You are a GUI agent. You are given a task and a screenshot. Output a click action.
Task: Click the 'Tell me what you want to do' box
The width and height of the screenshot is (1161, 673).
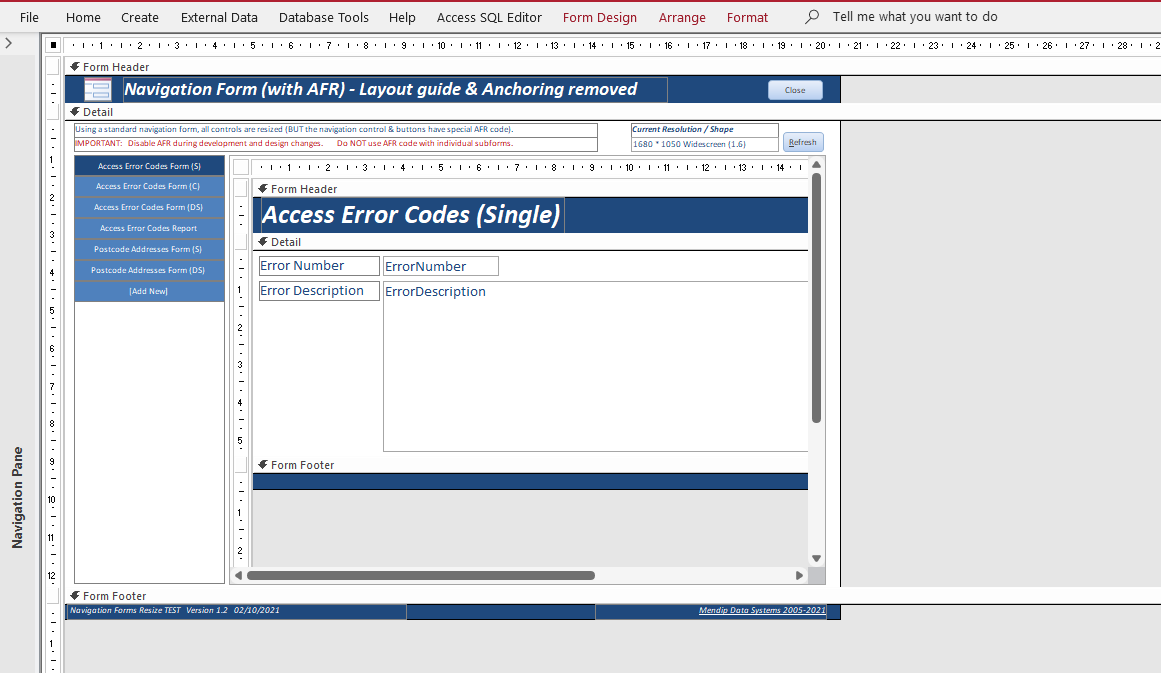[914, 16]
